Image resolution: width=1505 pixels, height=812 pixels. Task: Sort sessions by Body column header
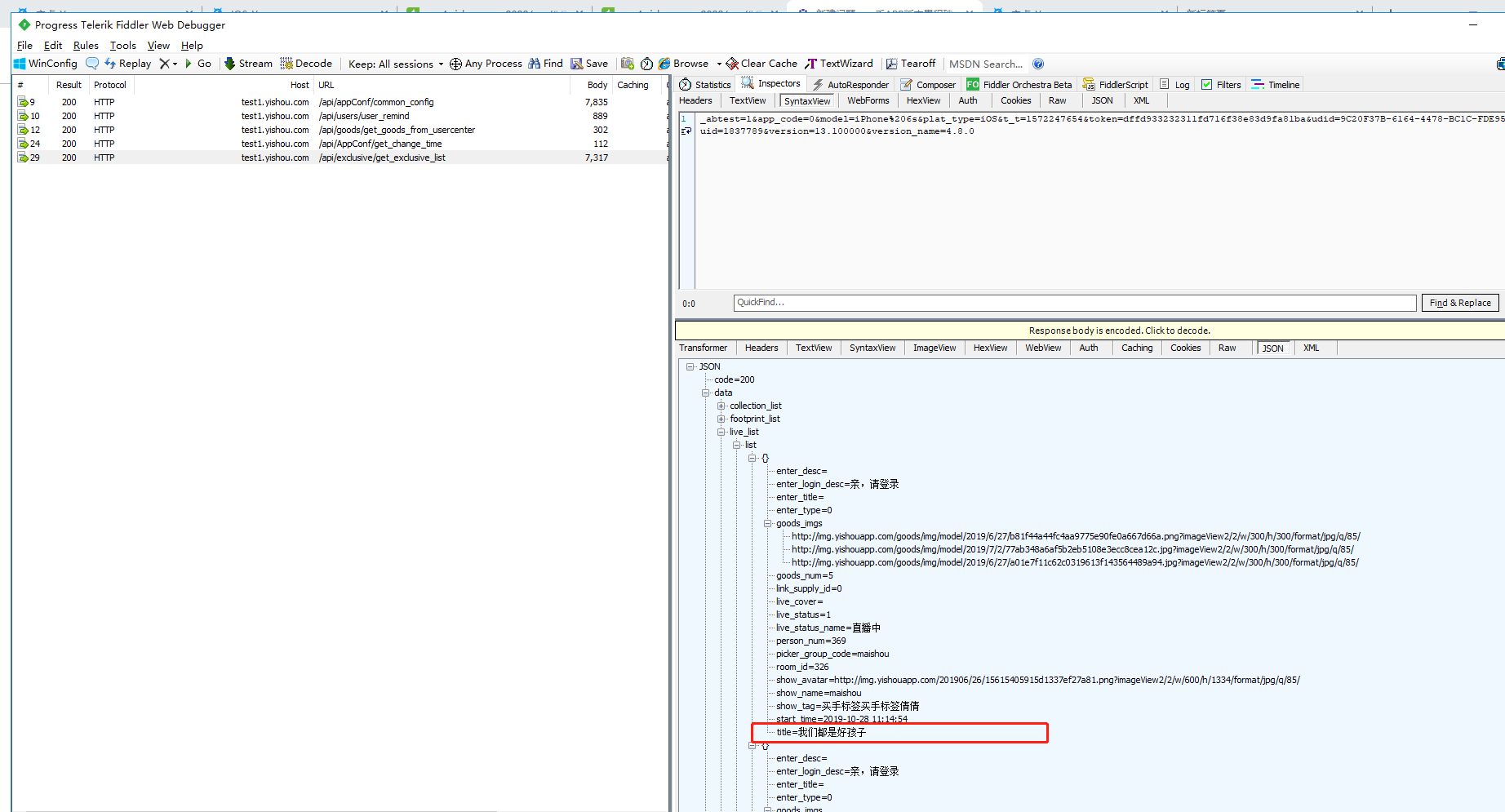pyautogui.click(x=592, y=85)
